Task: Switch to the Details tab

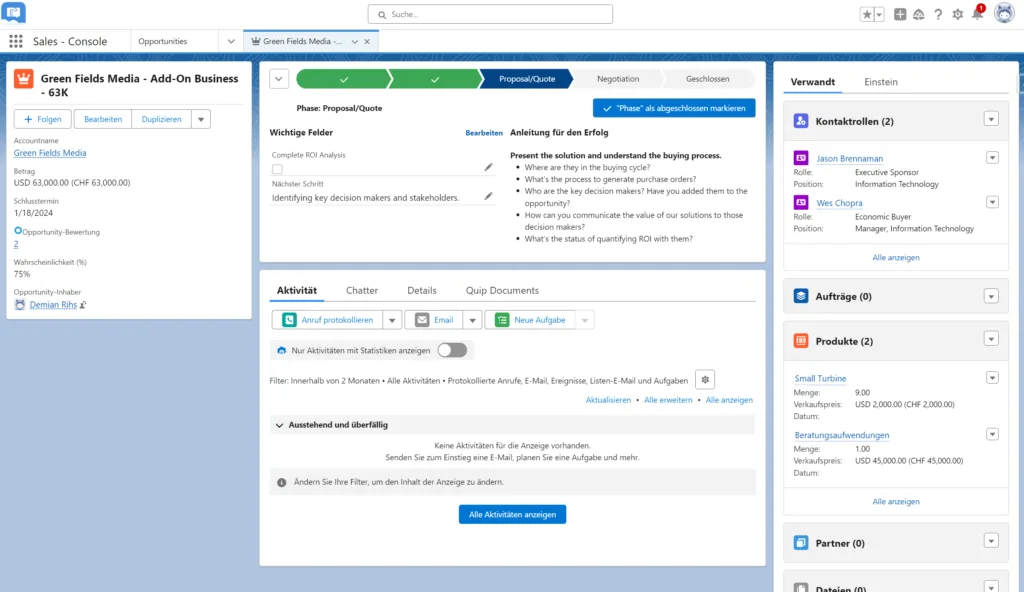Action: point(422,291)
